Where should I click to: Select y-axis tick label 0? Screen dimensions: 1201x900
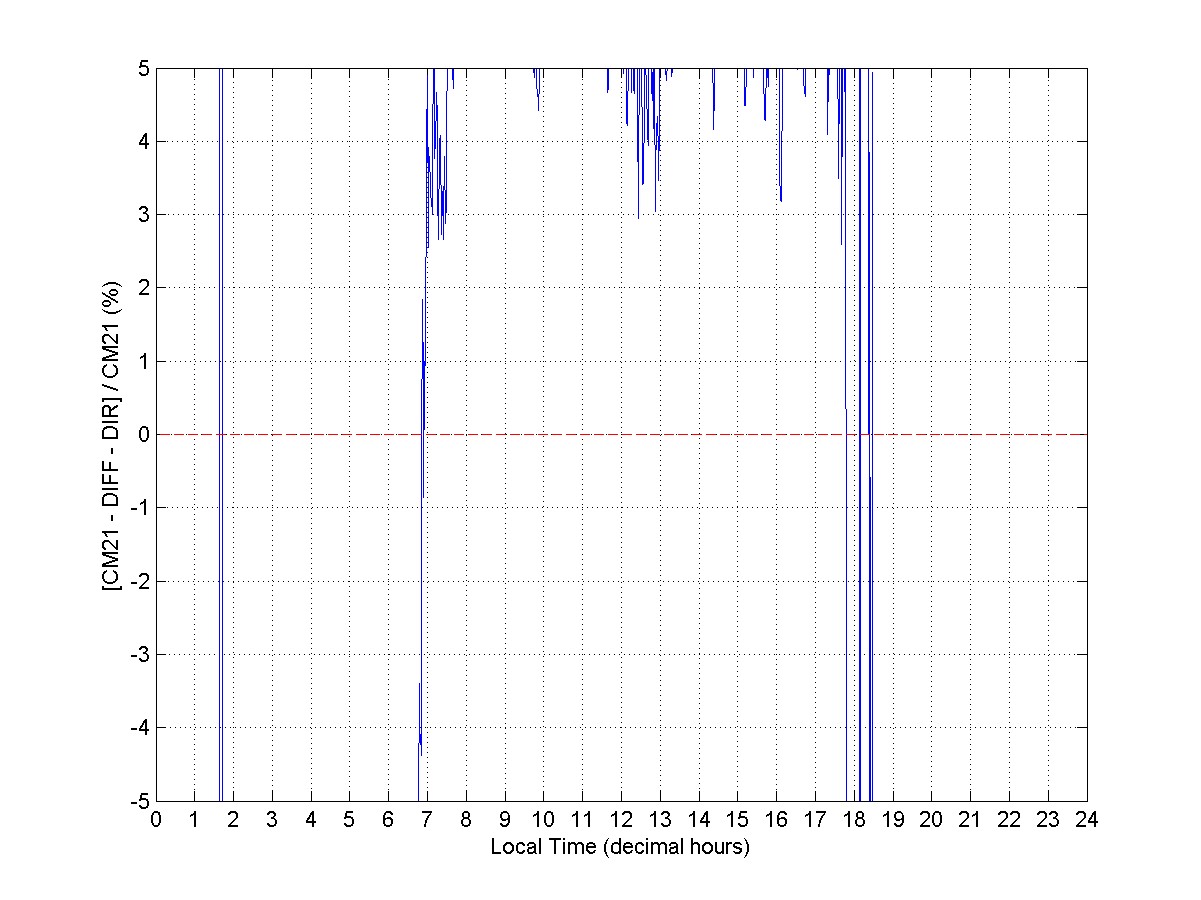tap(144, 434)
